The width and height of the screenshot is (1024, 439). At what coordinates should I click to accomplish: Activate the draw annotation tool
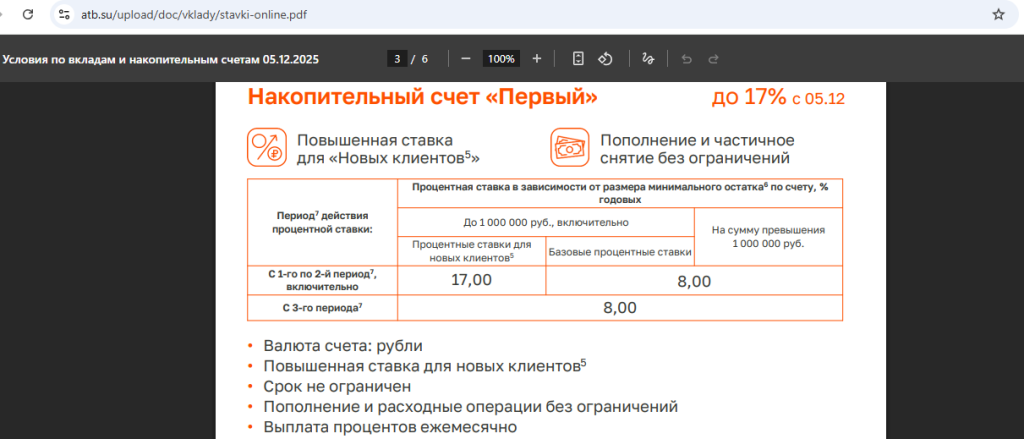click(x=648, y=59)
